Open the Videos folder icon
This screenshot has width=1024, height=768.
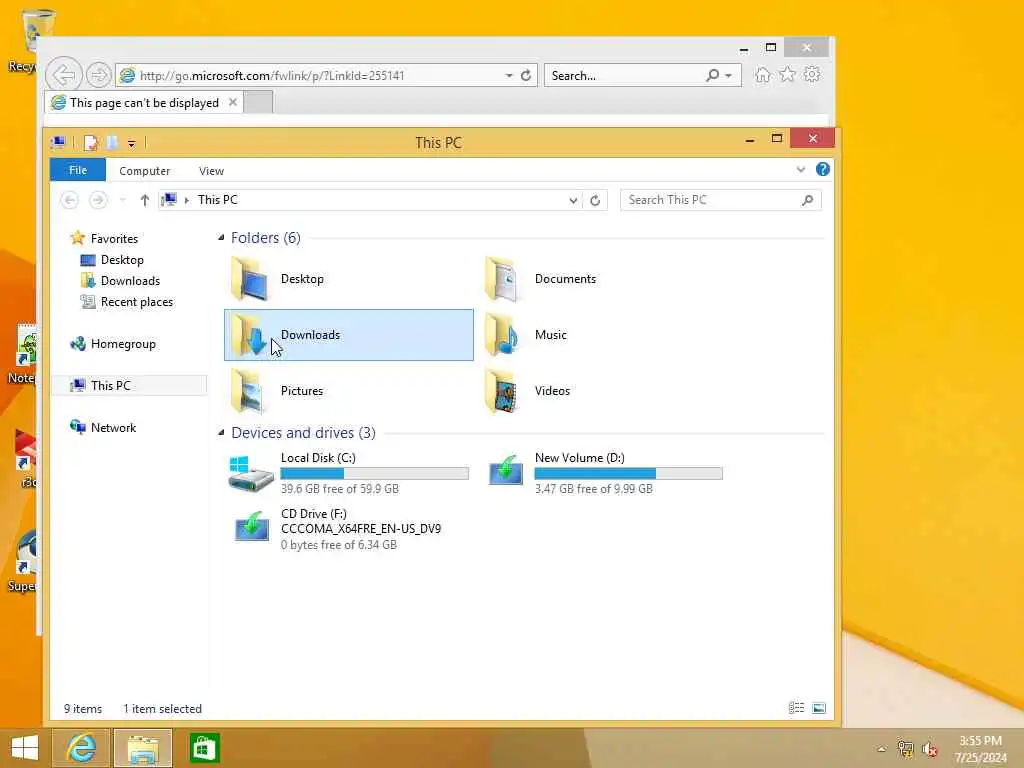point(502,391)
